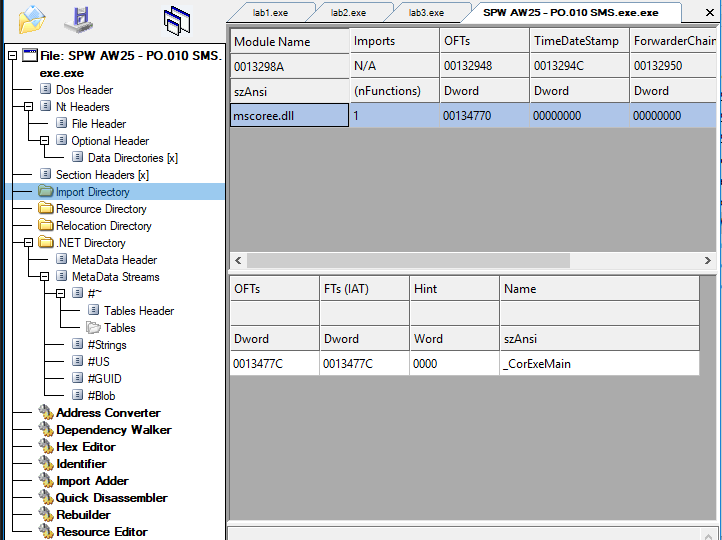Open Quick Disassembler tool
722x540 pixels.
pyautogui.click(x=111, y=498)
